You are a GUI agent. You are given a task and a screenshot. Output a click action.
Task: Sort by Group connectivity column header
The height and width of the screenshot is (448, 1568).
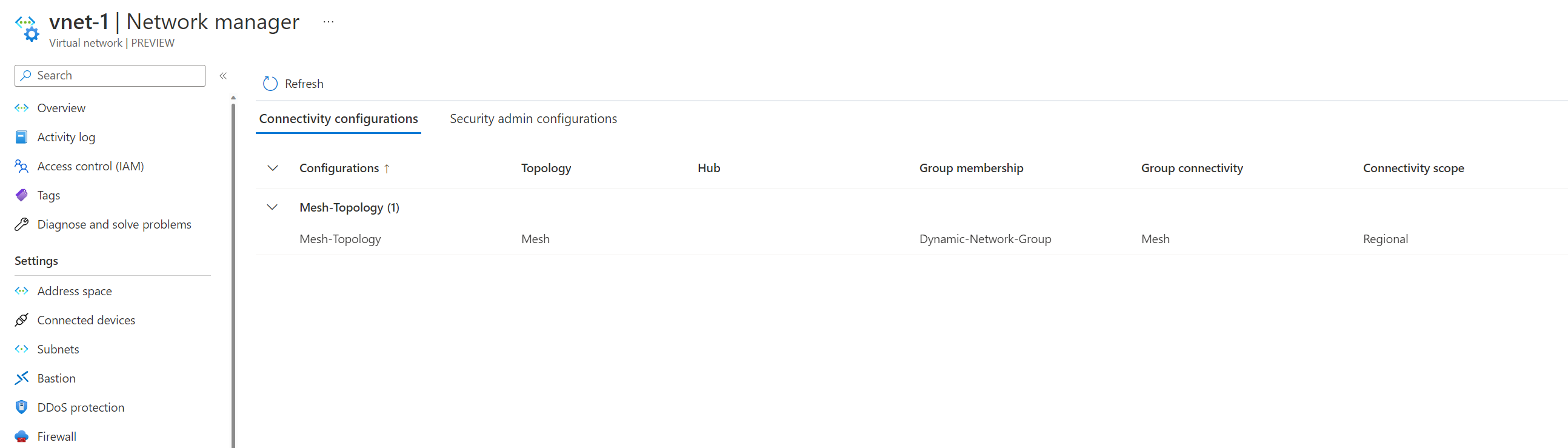[x=1192, y=168]
